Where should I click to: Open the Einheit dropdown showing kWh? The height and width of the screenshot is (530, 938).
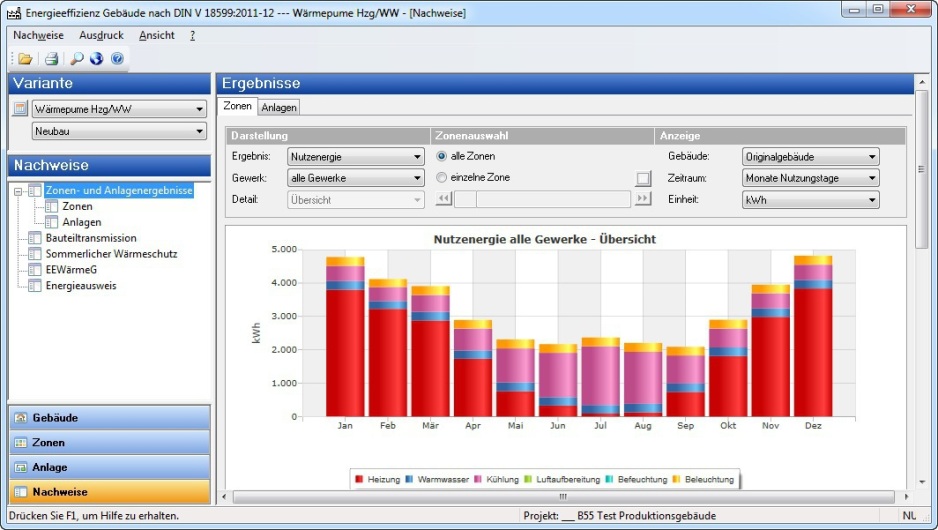810,200
